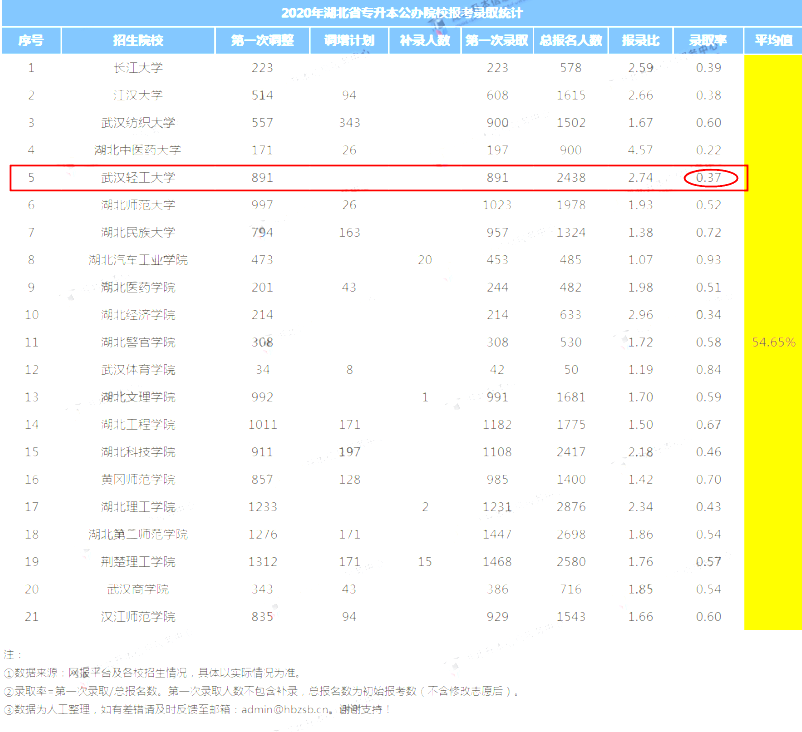Click the 补录人数 column header
This screenshot has height=732, width=802.
[425, 40]
